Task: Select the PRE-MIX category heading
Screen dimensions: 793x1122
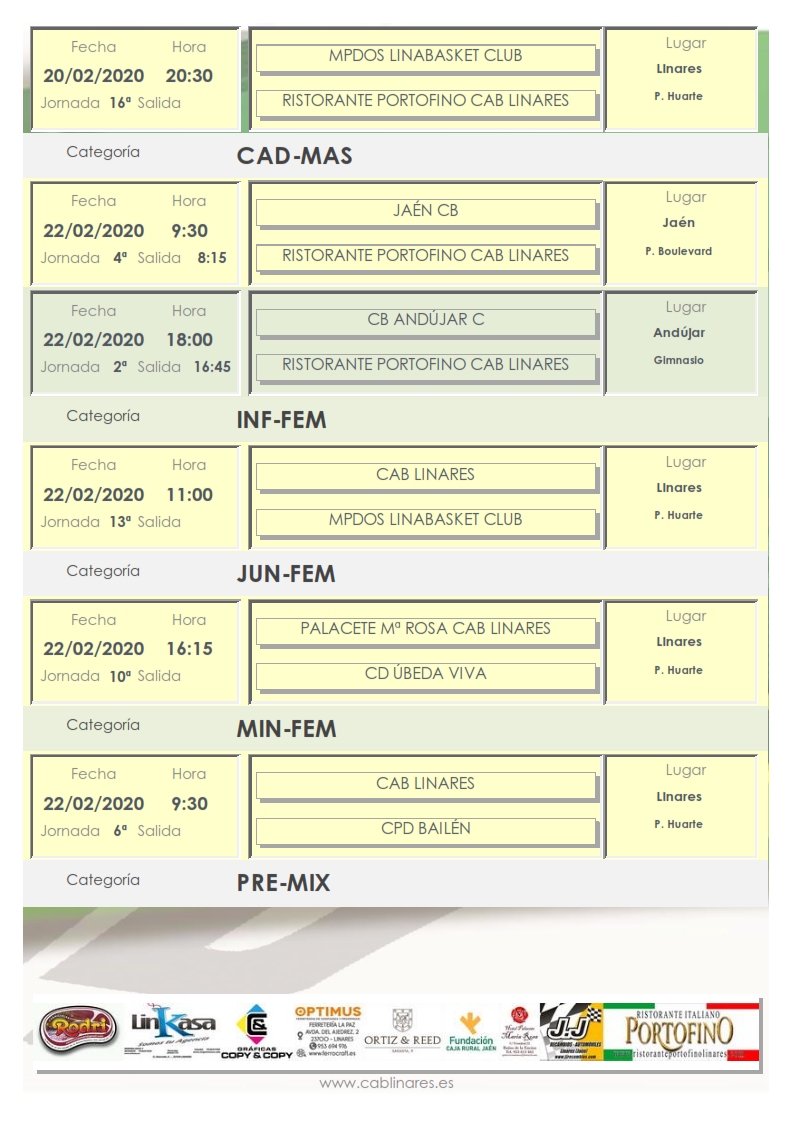Action: coord(283,883)
